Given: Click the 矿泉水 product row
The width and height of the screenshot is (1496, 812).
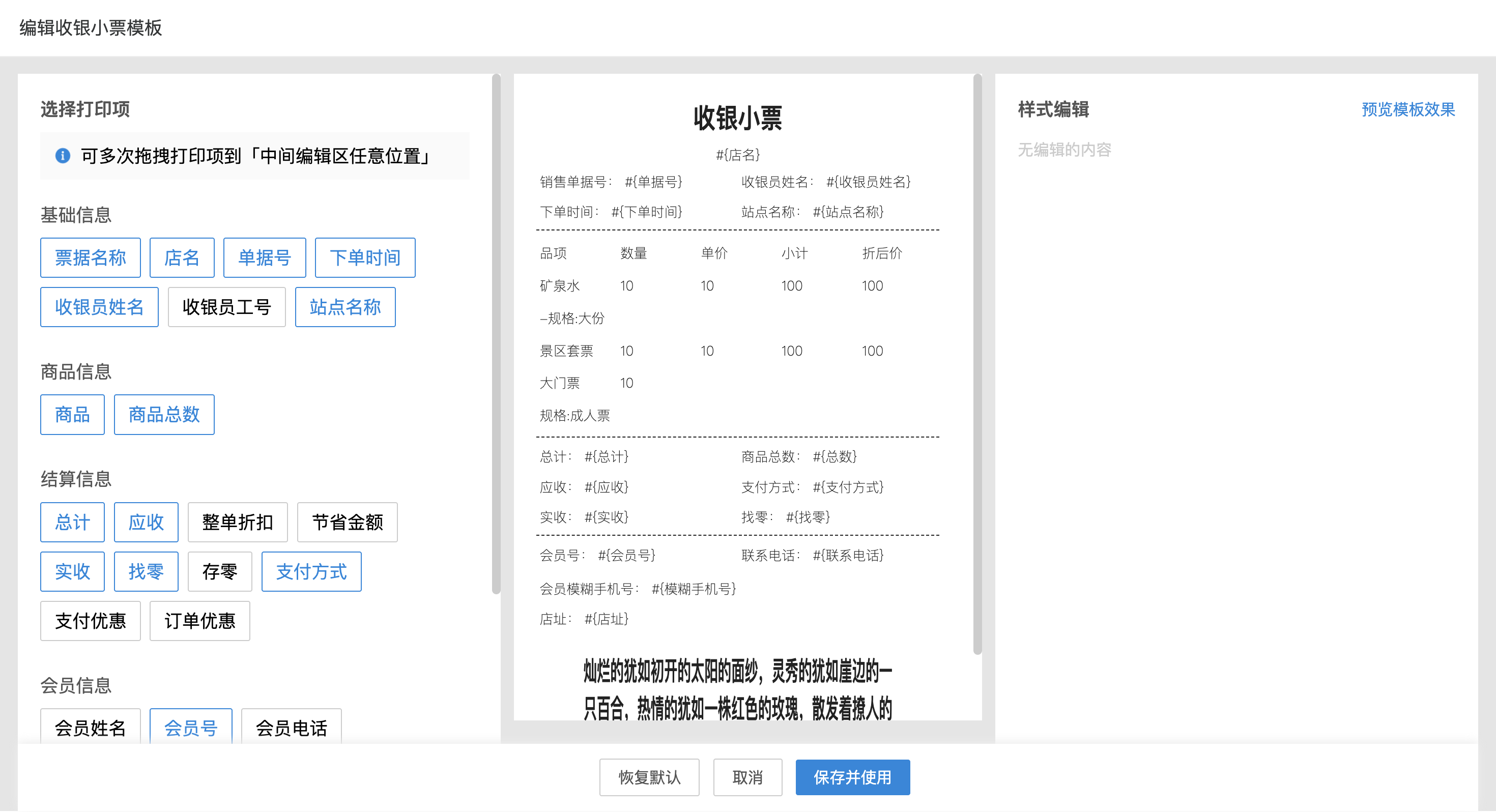Looking at the screenshot, I should 737,285.
